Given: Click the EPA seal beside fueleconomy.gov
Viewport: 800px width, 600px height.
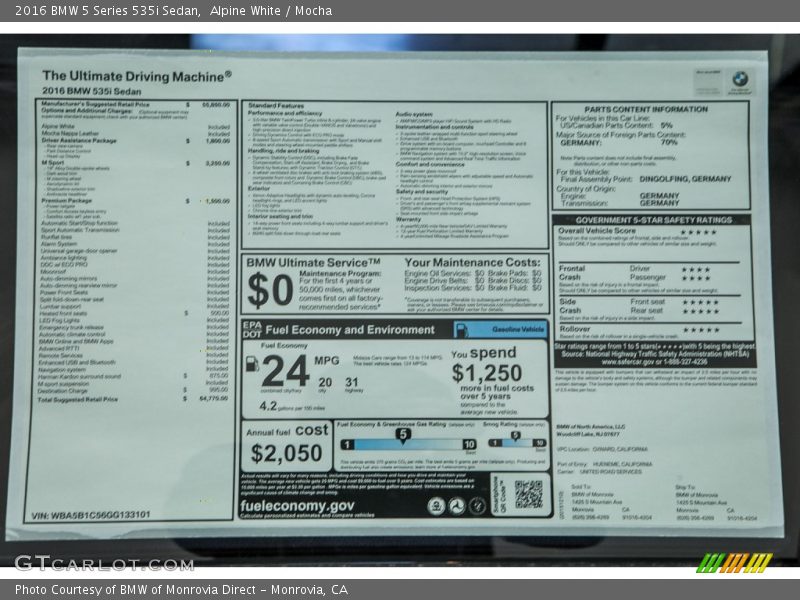Looking at the screenshot, I should coord(436,506).
